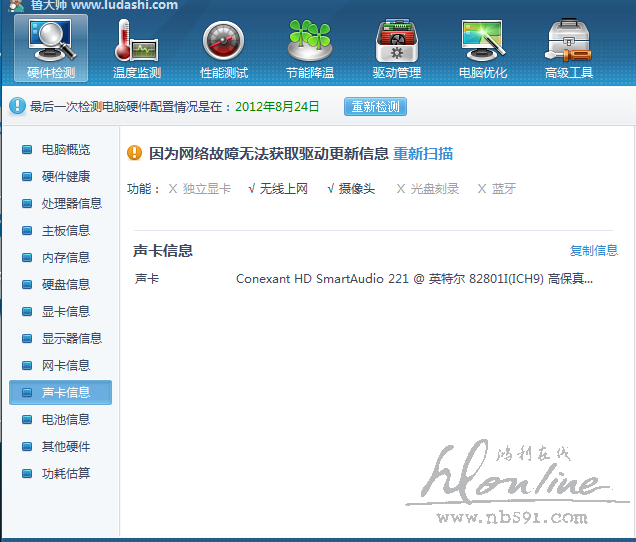Open the 硬件检测 hardware detection icon

51,47
